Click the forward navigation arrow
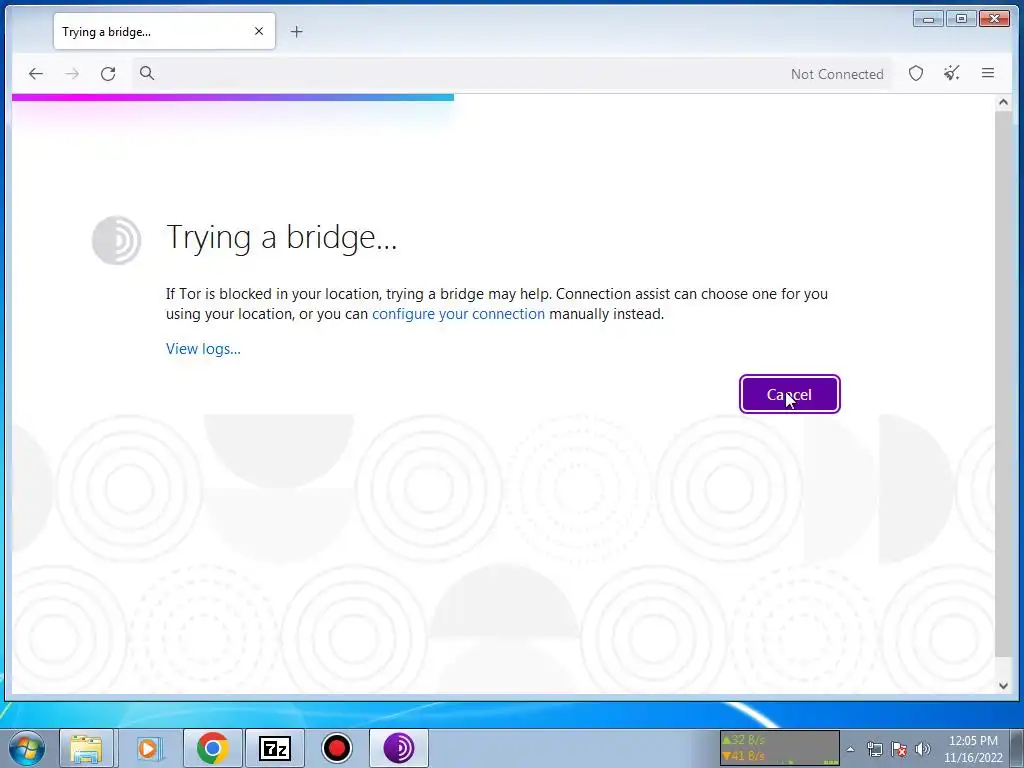The image size is (1024, 768). [x=72, y=74]
